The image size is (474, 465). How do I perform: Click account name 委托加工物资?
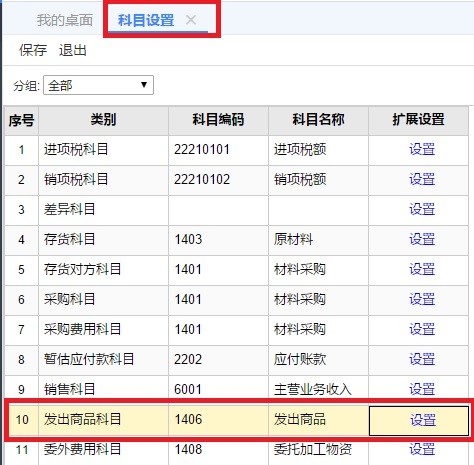(x=313, y=449)
